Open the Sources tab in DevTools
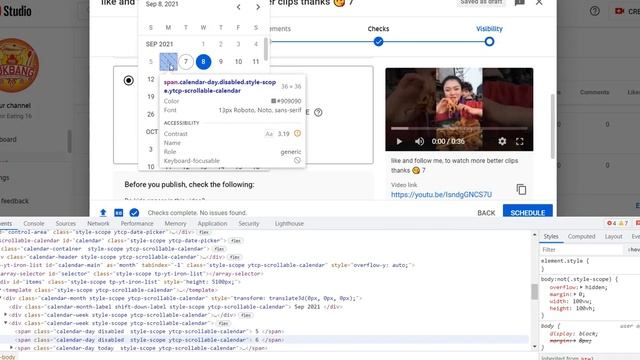 (x=66, y=224)
